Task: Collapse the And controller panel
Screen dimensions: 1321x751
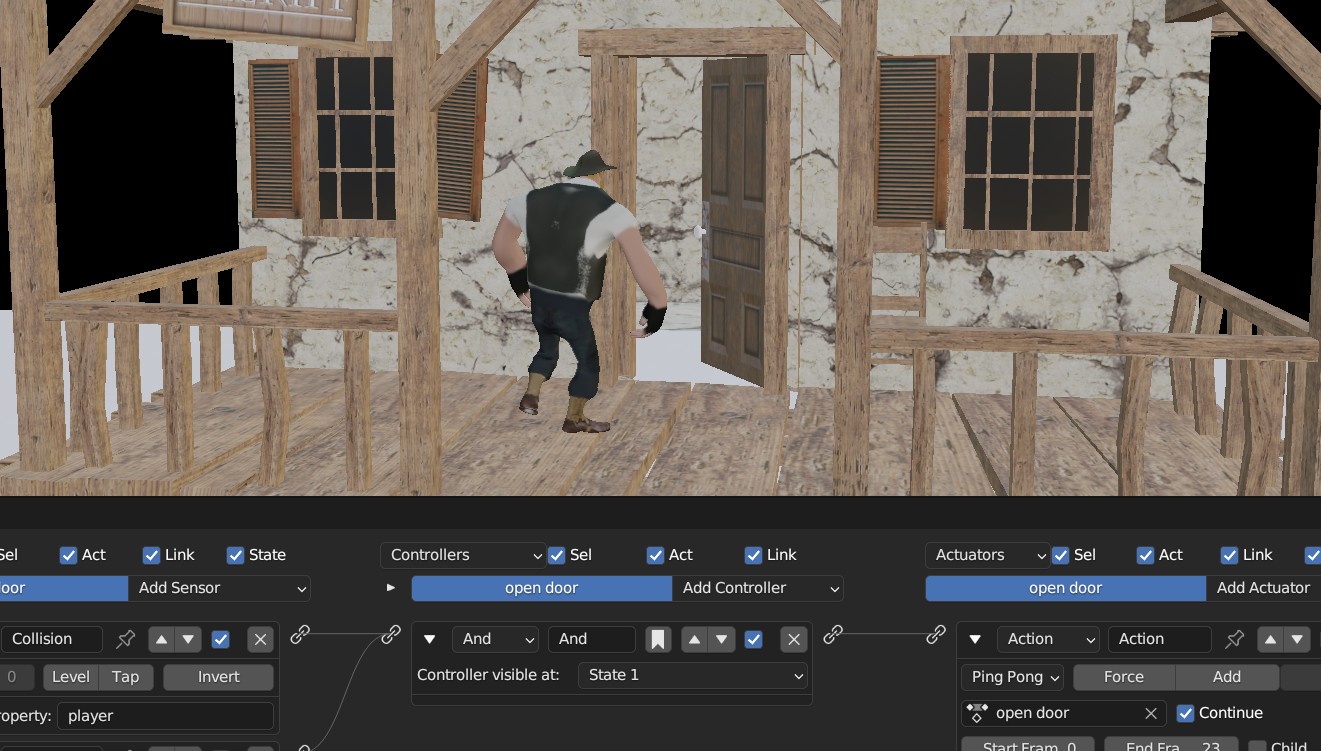Action: (x=430, y=639)
